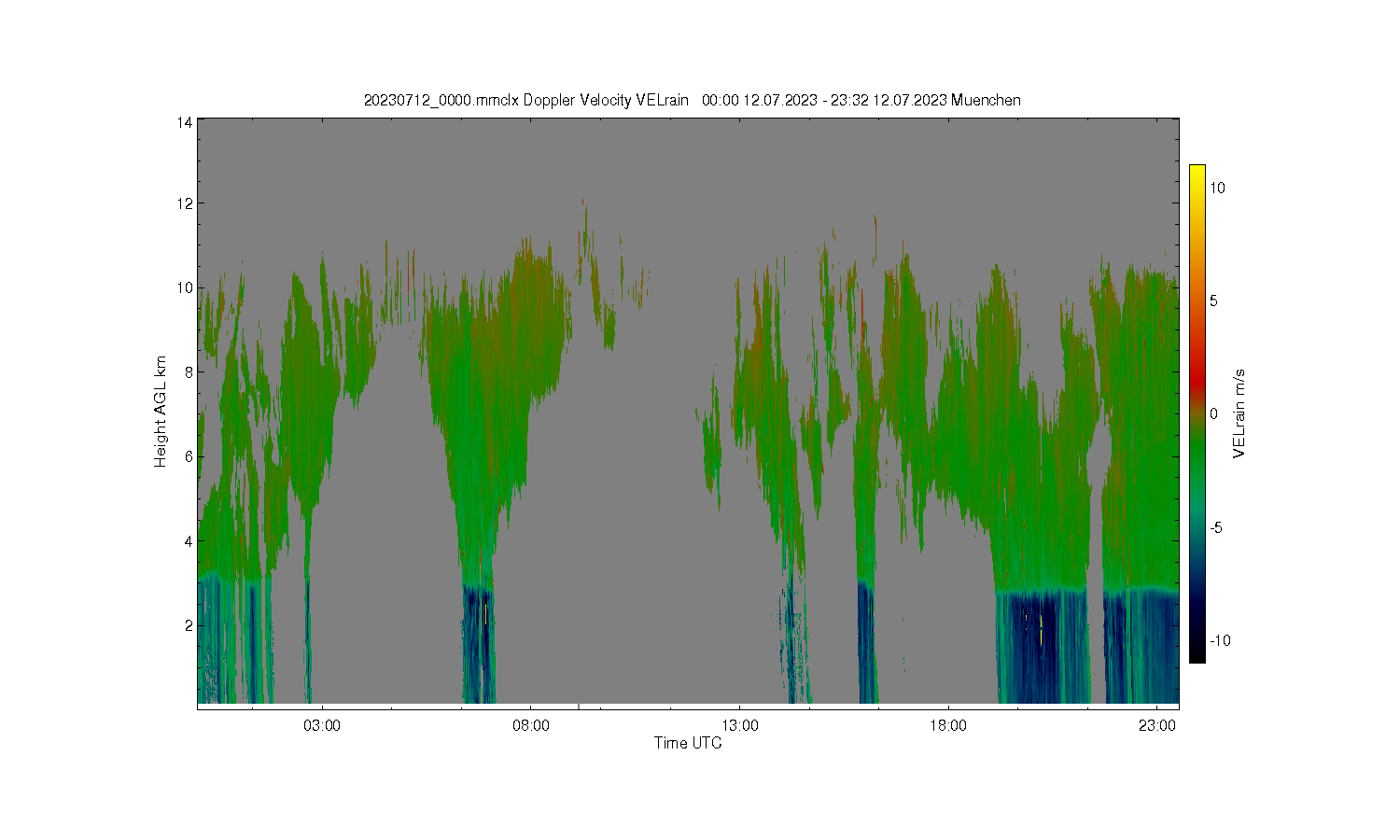This screenshot has height=840, width=1400.
Task: Click the colorbar tick label 0
Action: click(x=1213, y=413)
